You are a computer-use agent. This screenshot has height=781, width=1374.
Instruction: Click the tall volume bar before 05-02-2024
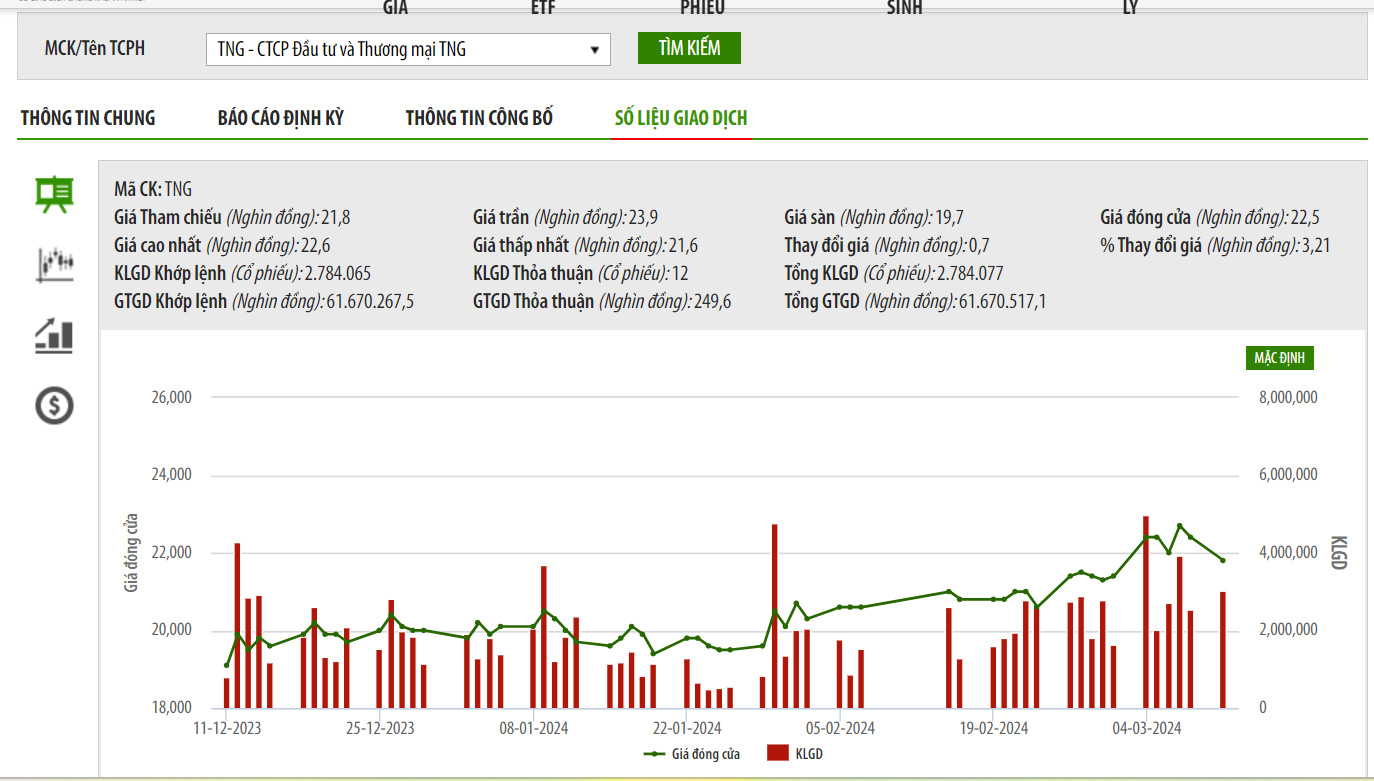[774, 615]
